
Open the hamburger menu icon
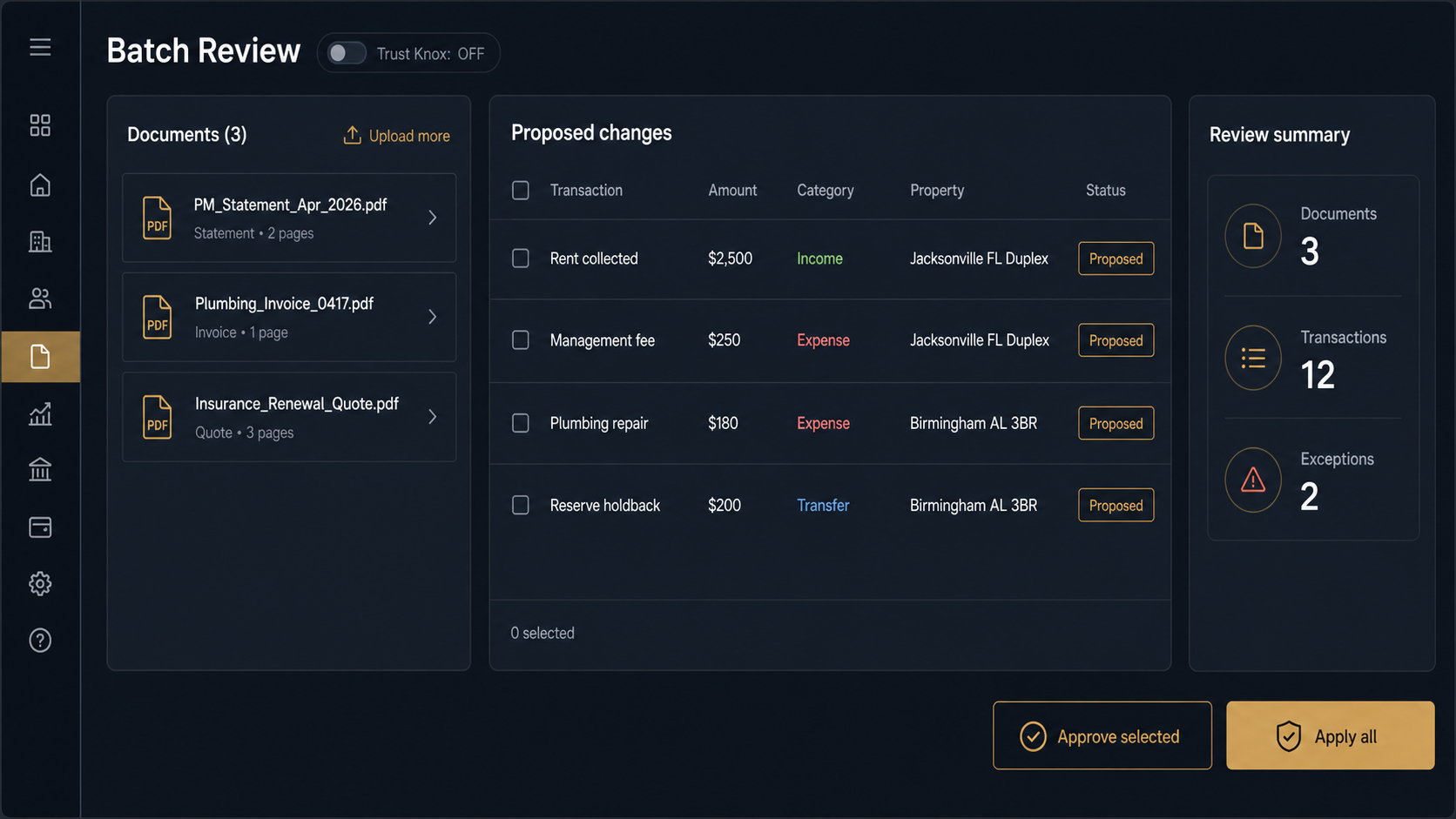pyautogui.click(x=40, y=47)
